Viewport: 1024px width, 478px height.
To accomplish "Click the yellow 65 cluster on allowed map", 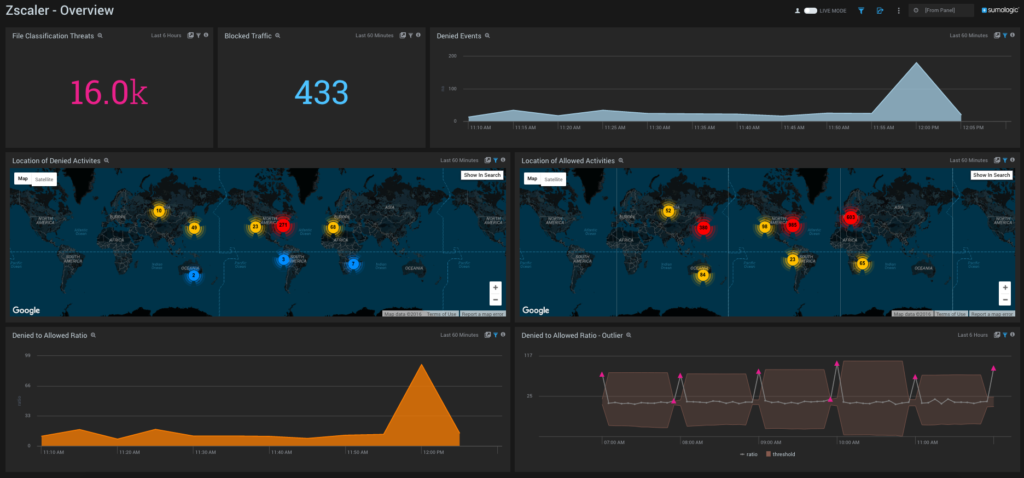I will click(862, 263).
